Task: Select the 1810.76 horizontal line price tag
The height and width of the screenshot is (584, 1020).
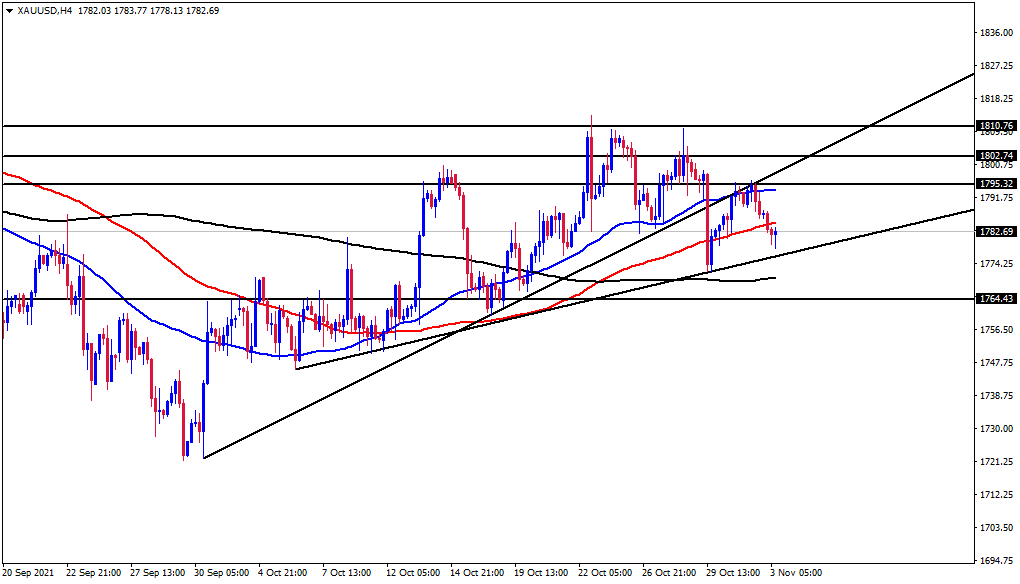Action: click(997, 126)
